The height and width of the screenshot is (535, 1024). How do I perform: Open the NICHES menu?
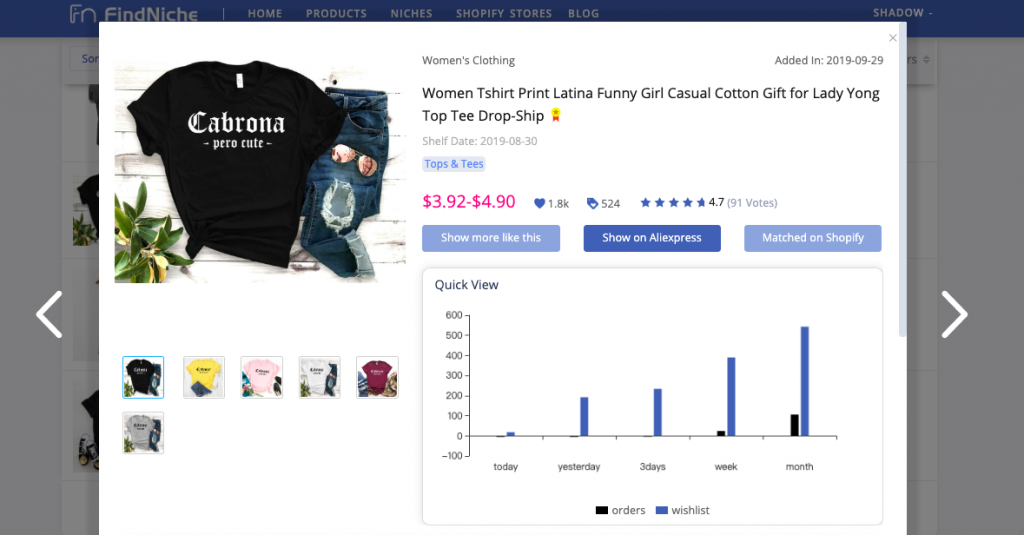411,14
